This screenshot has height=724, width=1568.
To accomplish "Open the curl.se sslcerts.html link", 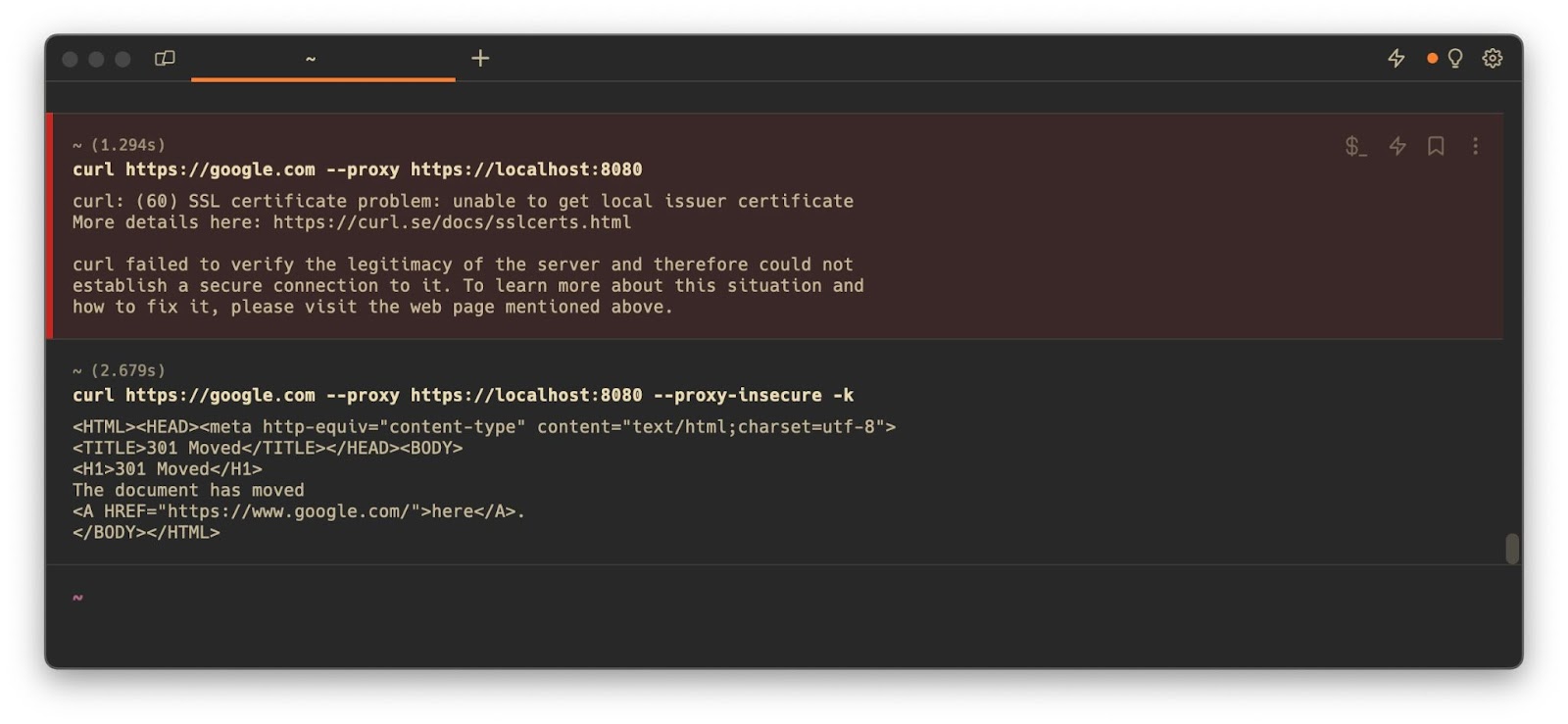I will pyautogui.click(x=452, y=222).
